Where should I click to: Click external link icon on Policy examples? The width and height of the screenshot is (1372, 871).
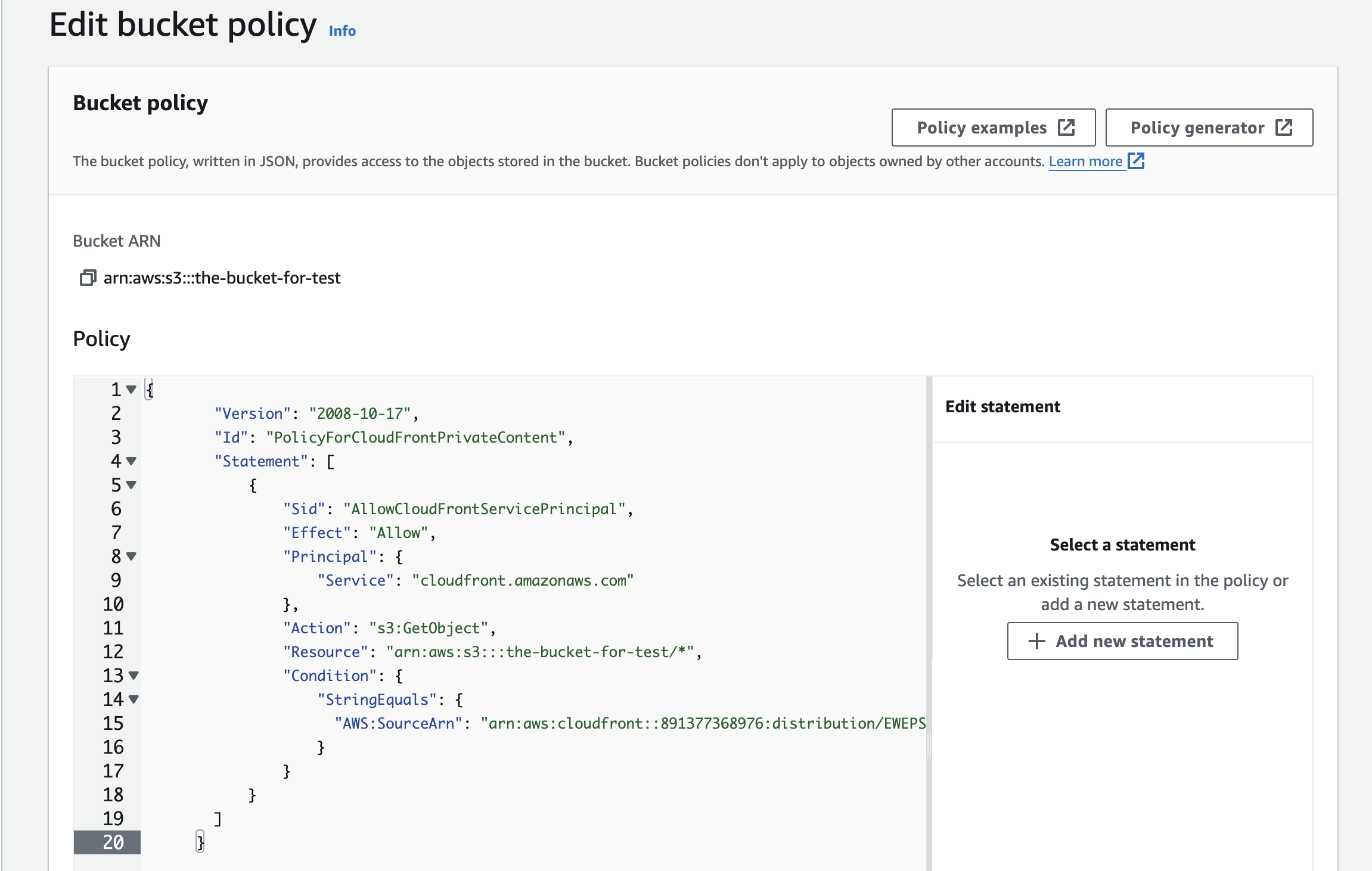[x=1066, y=127]
